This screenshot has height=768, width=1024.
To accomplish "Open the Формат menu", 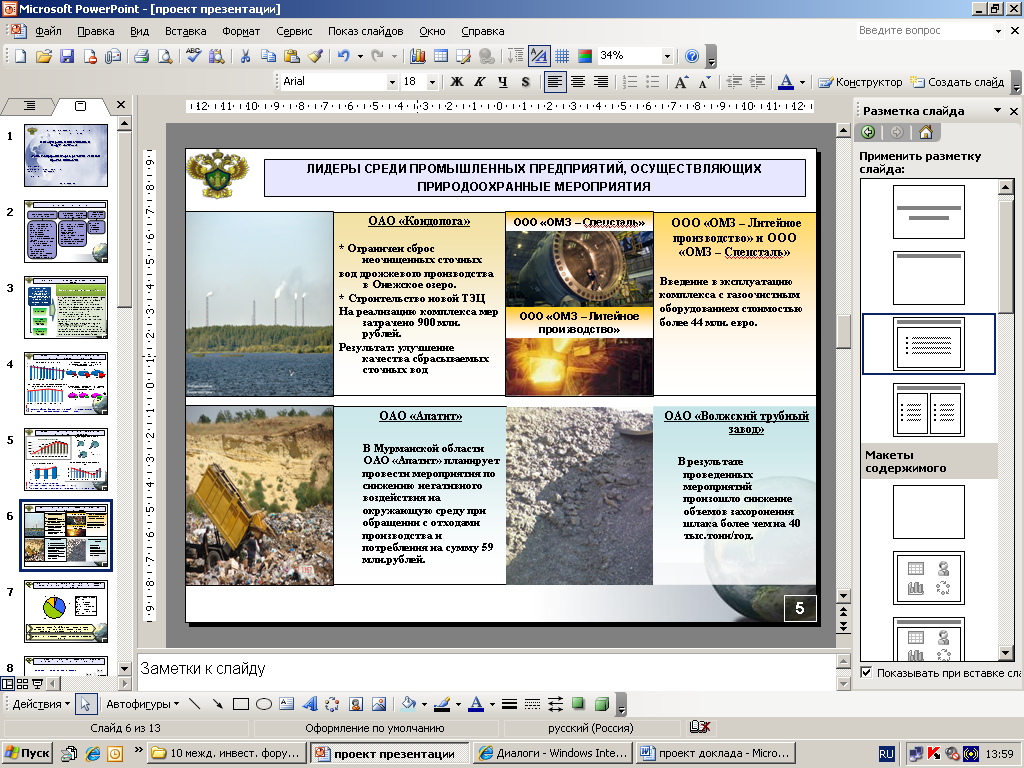I will click(241, 31).
